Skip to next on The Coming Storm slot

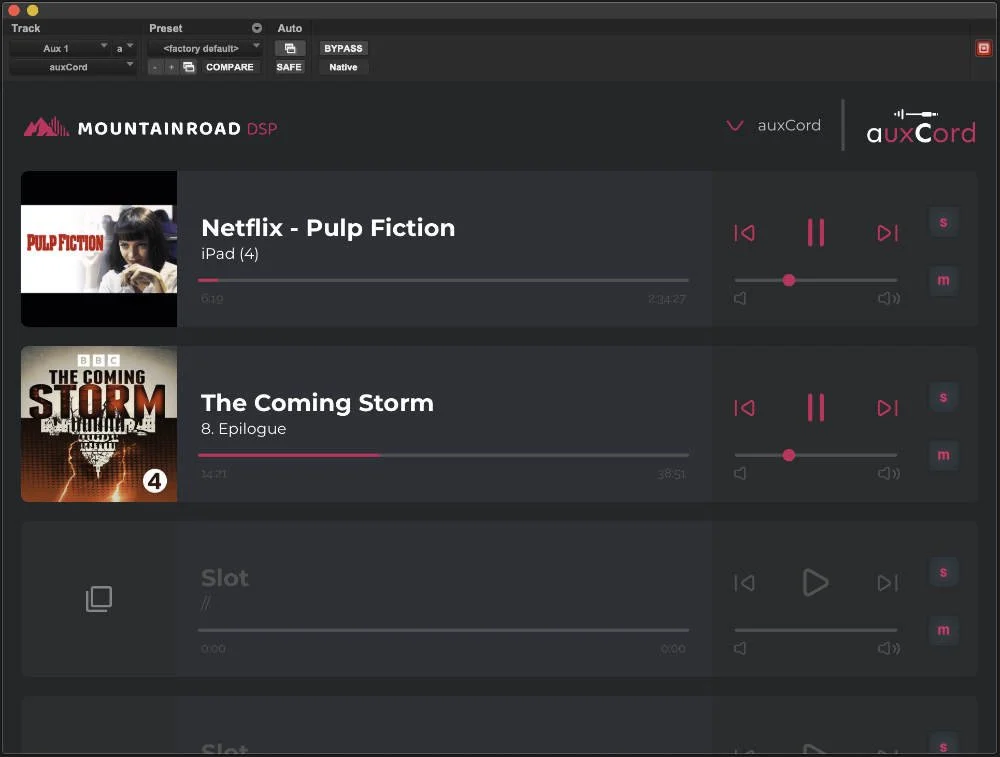(888, 408)
